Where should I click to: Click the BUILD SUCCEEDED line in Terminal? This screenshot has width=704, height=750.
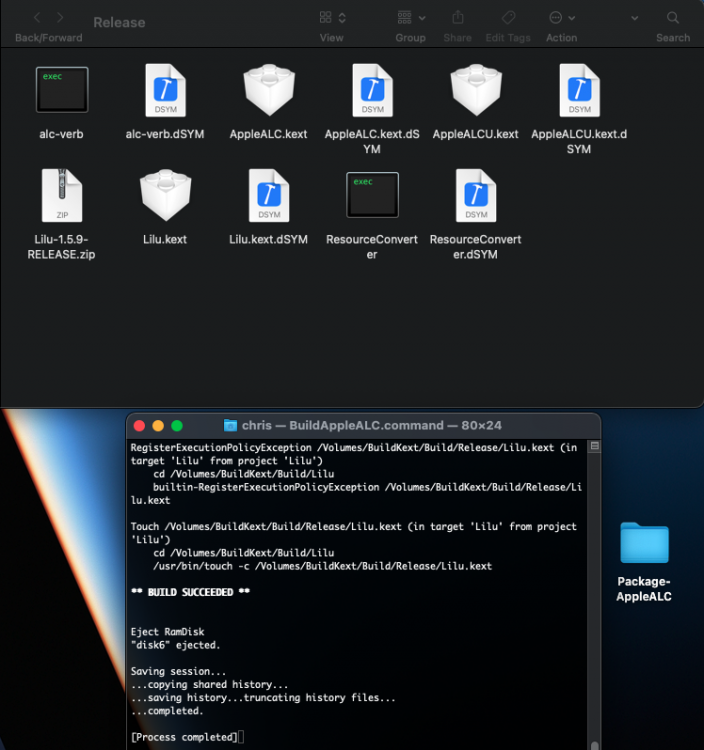[x=190, y=592]
